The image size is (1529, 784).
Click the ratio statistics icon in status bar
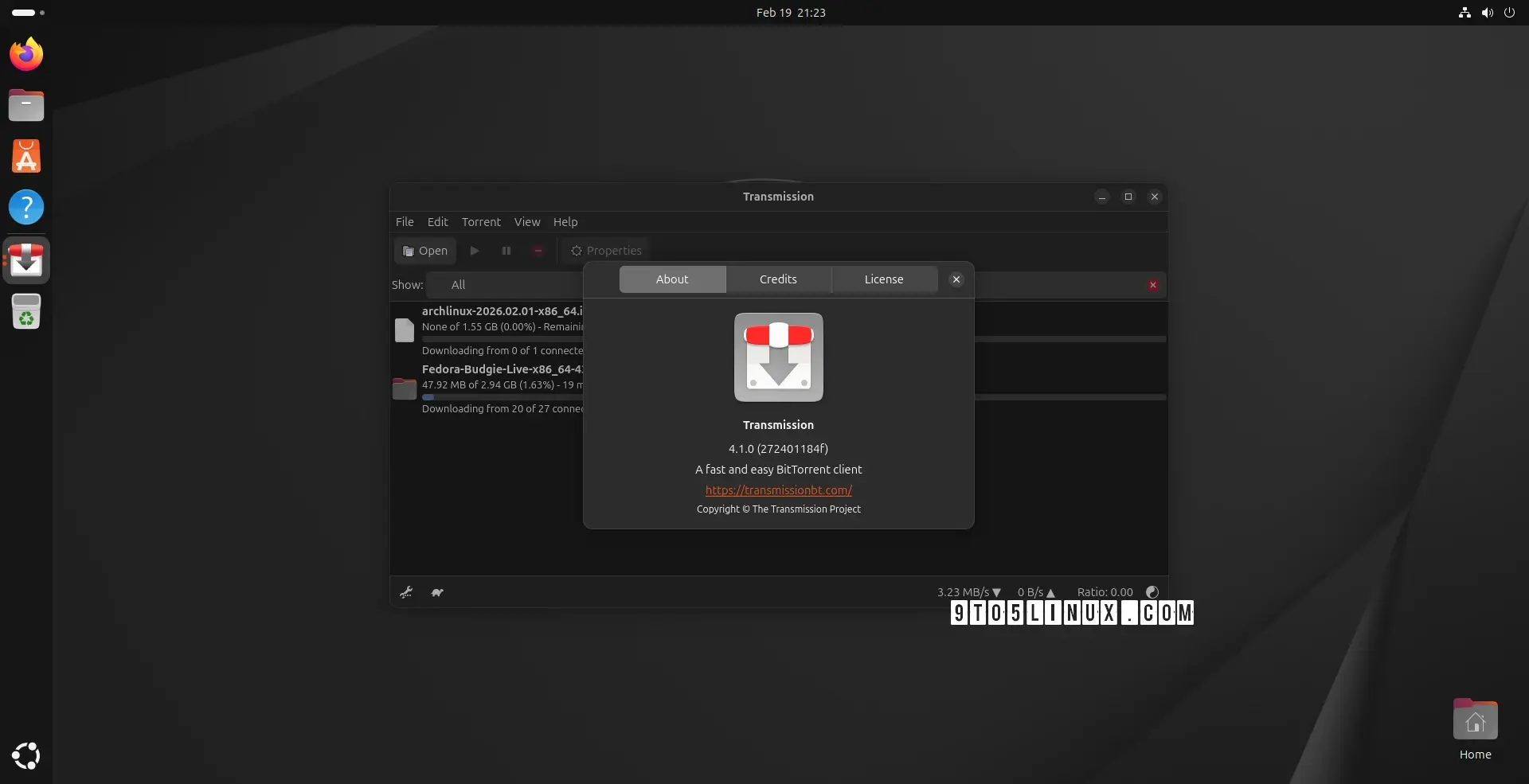1152,592
